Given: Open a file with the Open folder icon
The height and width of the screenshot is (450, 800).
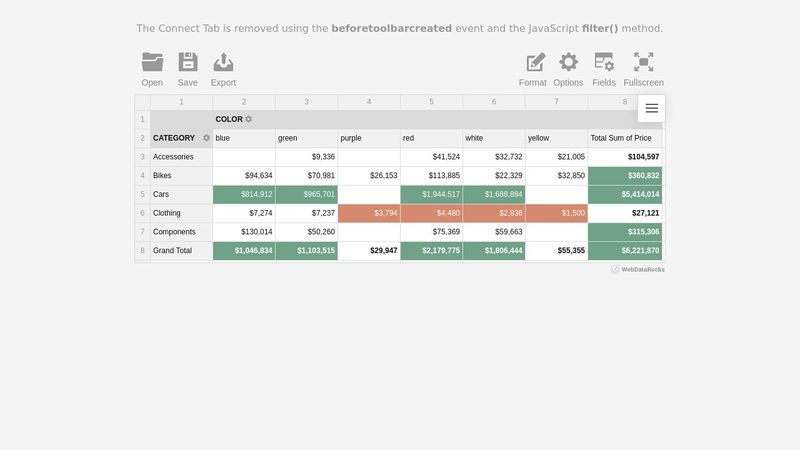Looking at the screenshot, I should click(152, 62).
